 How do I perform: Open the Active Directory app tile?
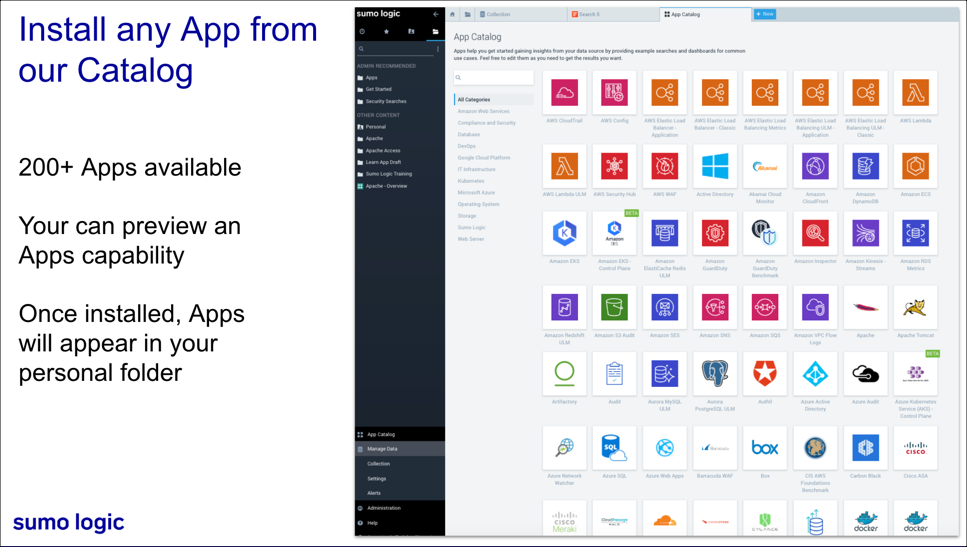(x=714, y=166)
